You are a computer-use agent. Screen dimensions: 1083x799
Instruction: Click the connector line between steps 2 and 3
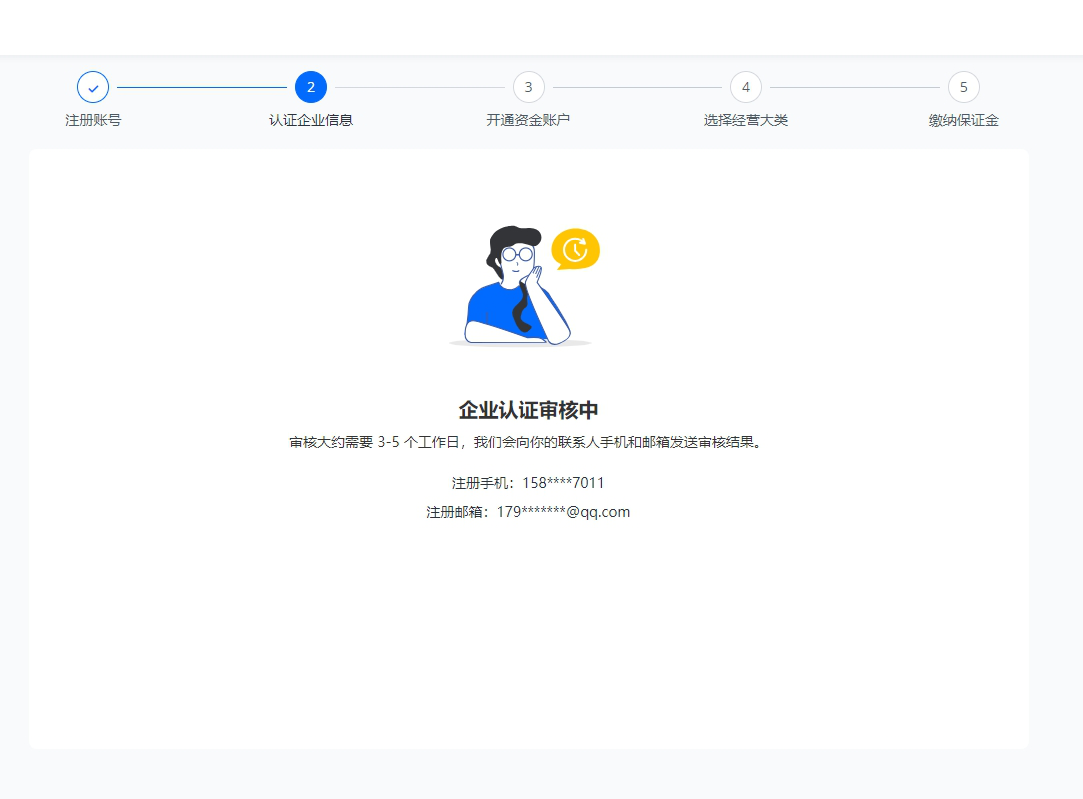pos(419,88)
